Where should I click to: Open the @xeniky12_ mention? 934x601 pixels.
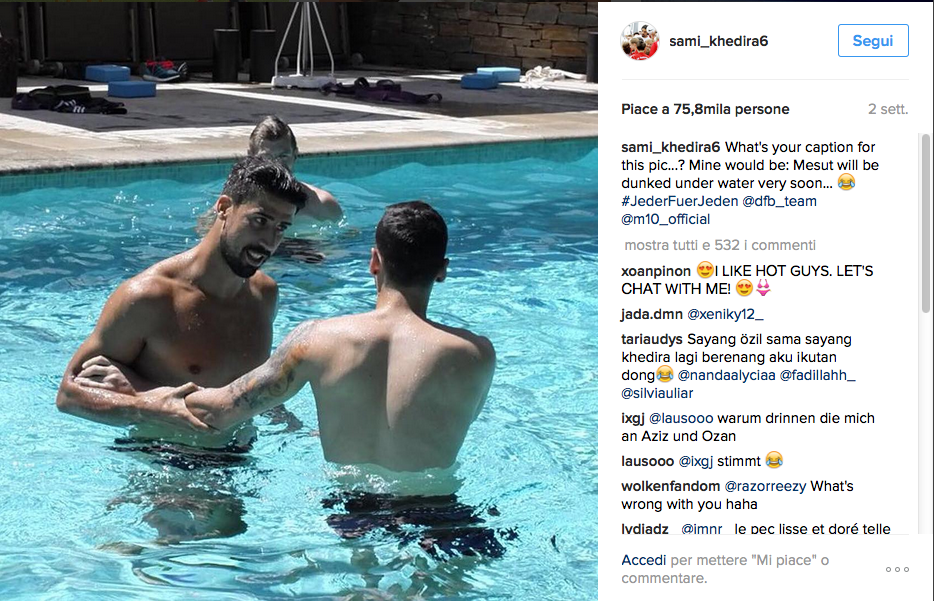pos(725,314)
